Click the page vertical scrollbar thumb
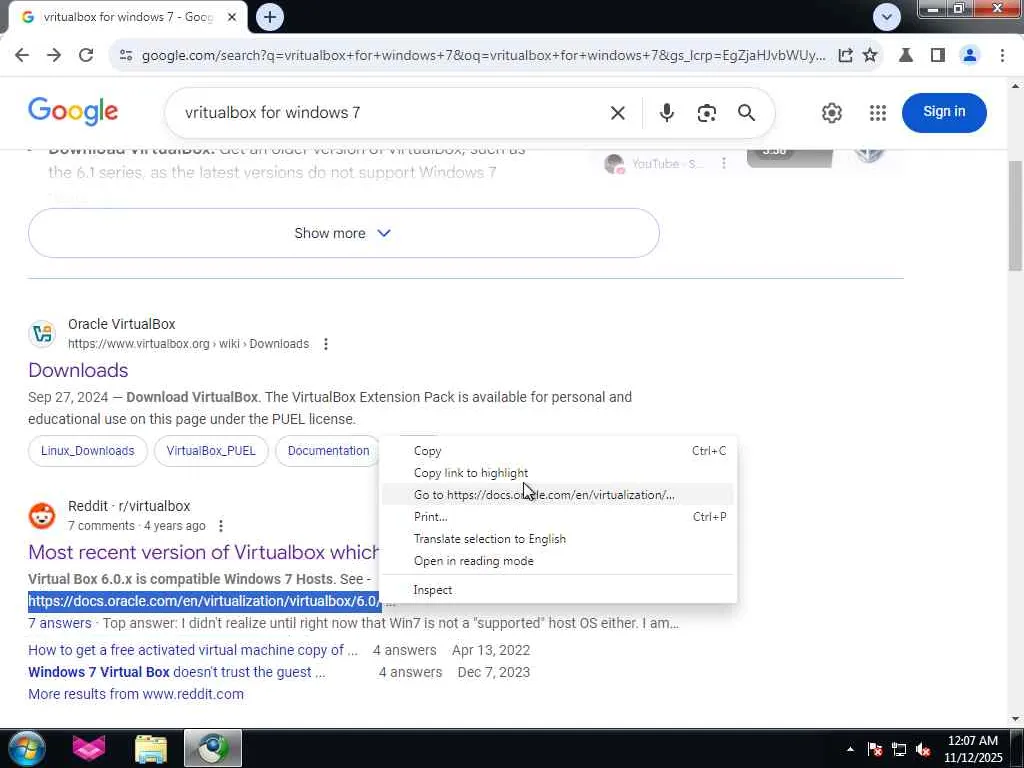Screen dimensions: 1024x768 click(x=1016, y=216)
